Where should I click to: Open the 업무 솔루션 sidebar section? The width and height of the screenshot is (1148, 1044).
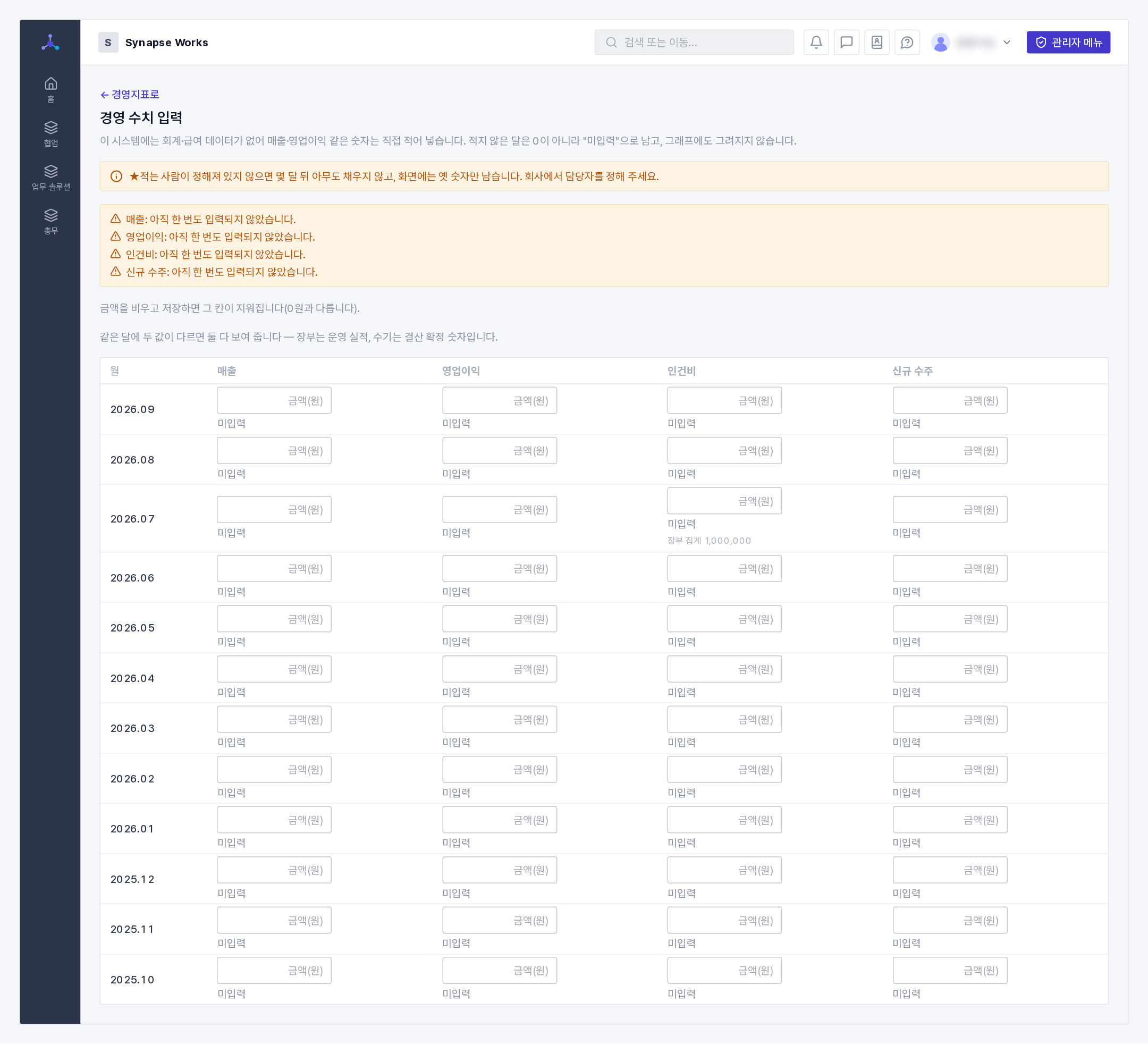[x=50, y=178]
